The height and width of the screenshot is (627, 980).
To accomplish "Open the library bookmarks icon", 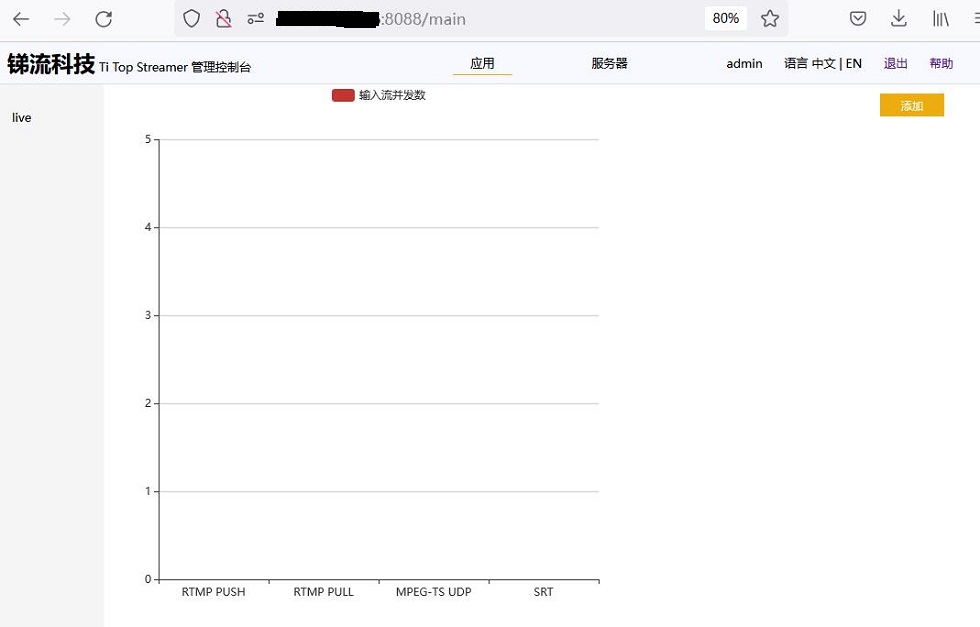I will tap(940, 19).
